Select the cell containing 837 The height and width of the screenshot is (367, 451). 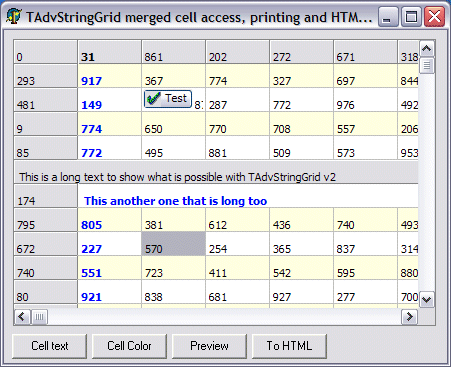pyautogui.click(x=366, y=244)
